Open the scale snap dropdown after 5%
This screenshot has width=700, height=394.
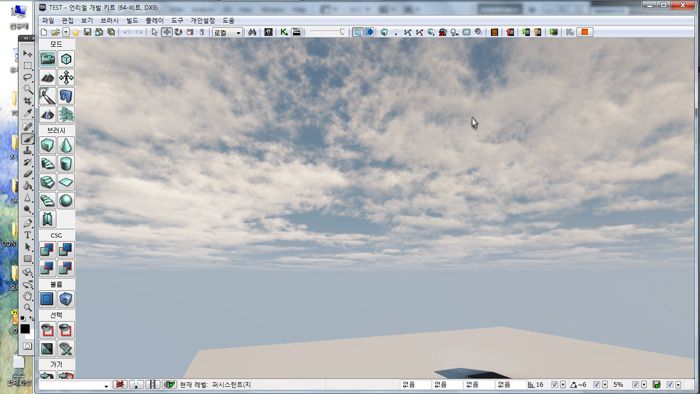point(644,385)
